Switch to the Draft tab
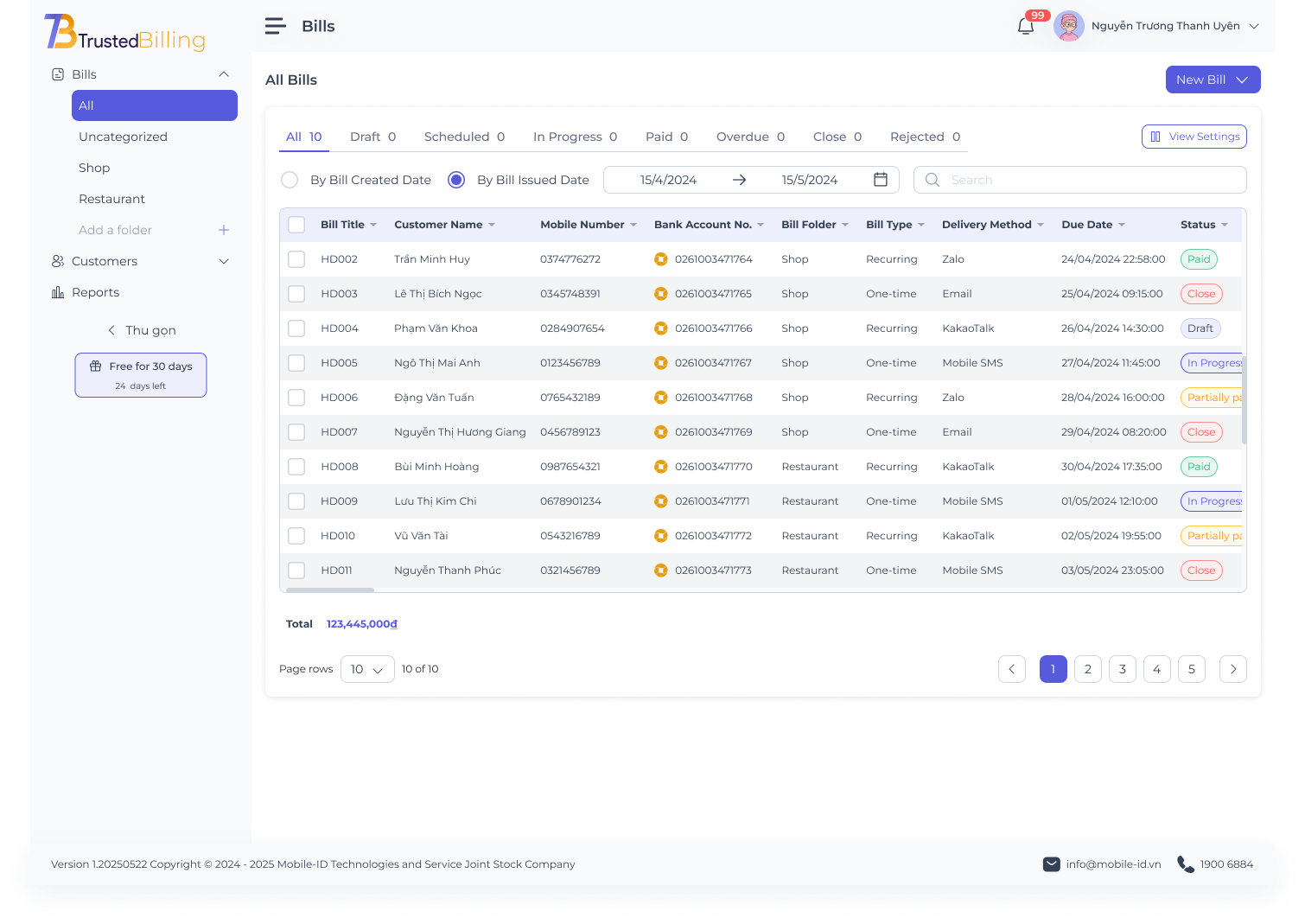This screenshot has height=924, width=1305. tap(373, 137)
